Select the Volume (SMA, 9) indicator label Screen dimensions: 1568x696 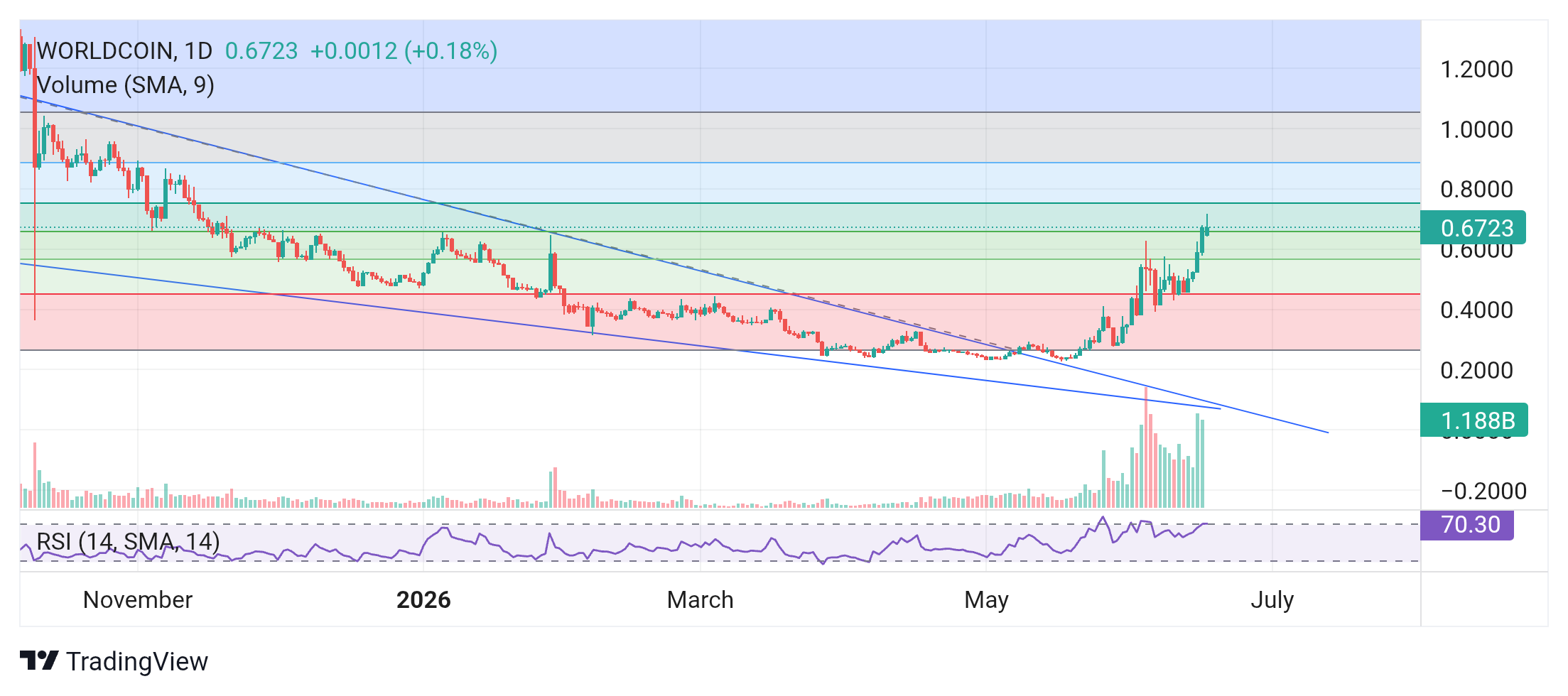coord(126,85)
